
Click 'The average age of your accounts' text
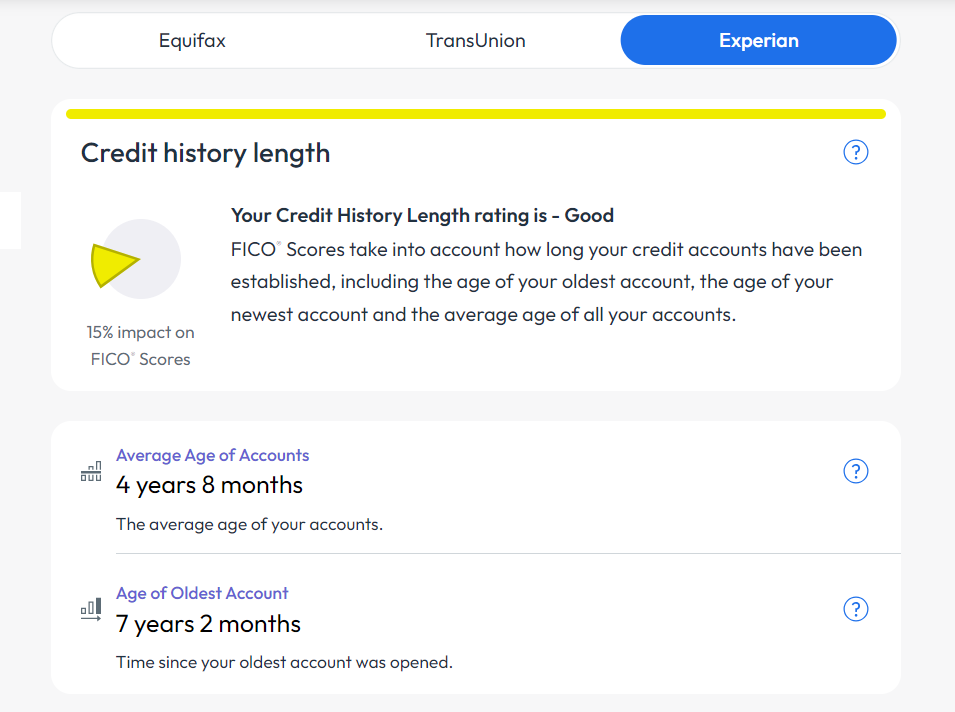(249, 524)
